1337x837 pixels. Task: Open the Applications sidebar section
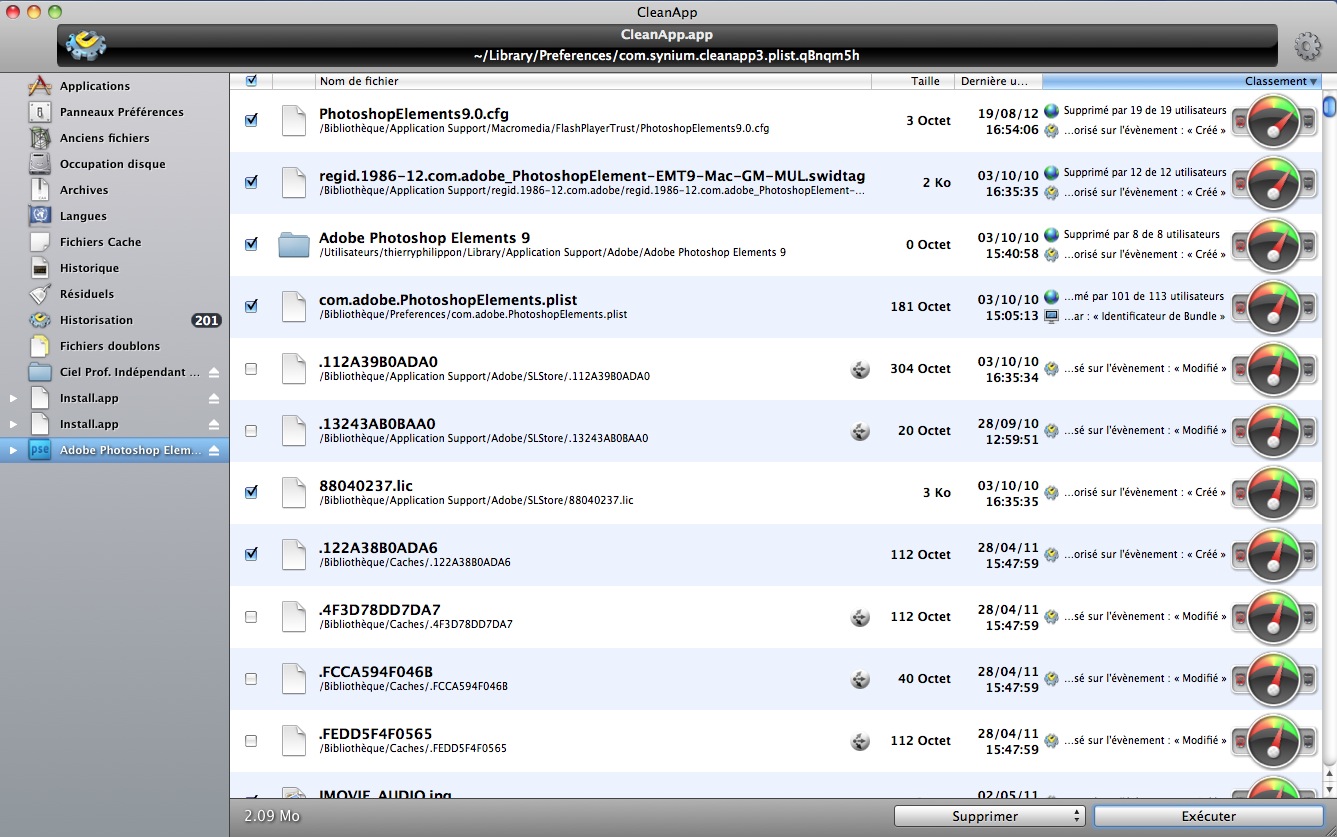(95, 86)
